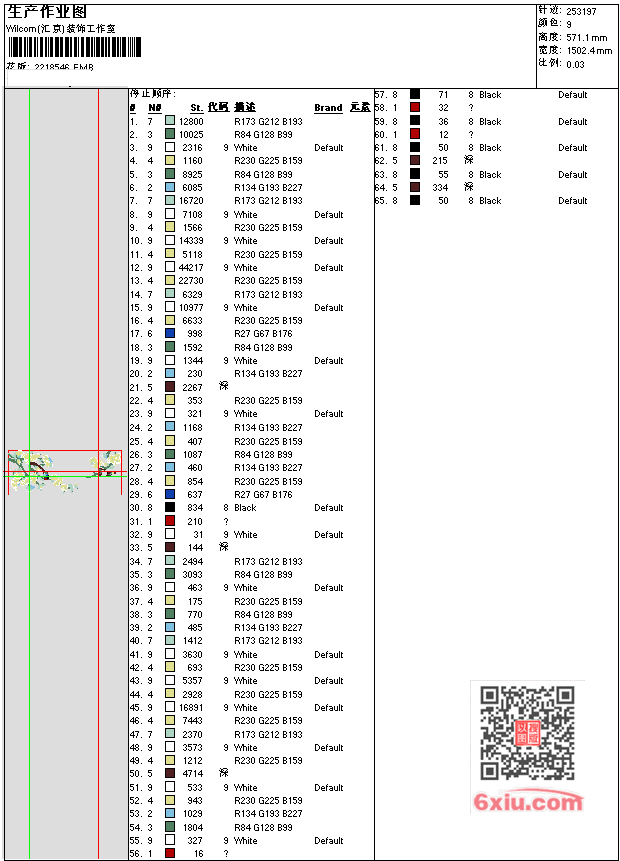Select stitch count '14339' in row 10

(191, 241)
